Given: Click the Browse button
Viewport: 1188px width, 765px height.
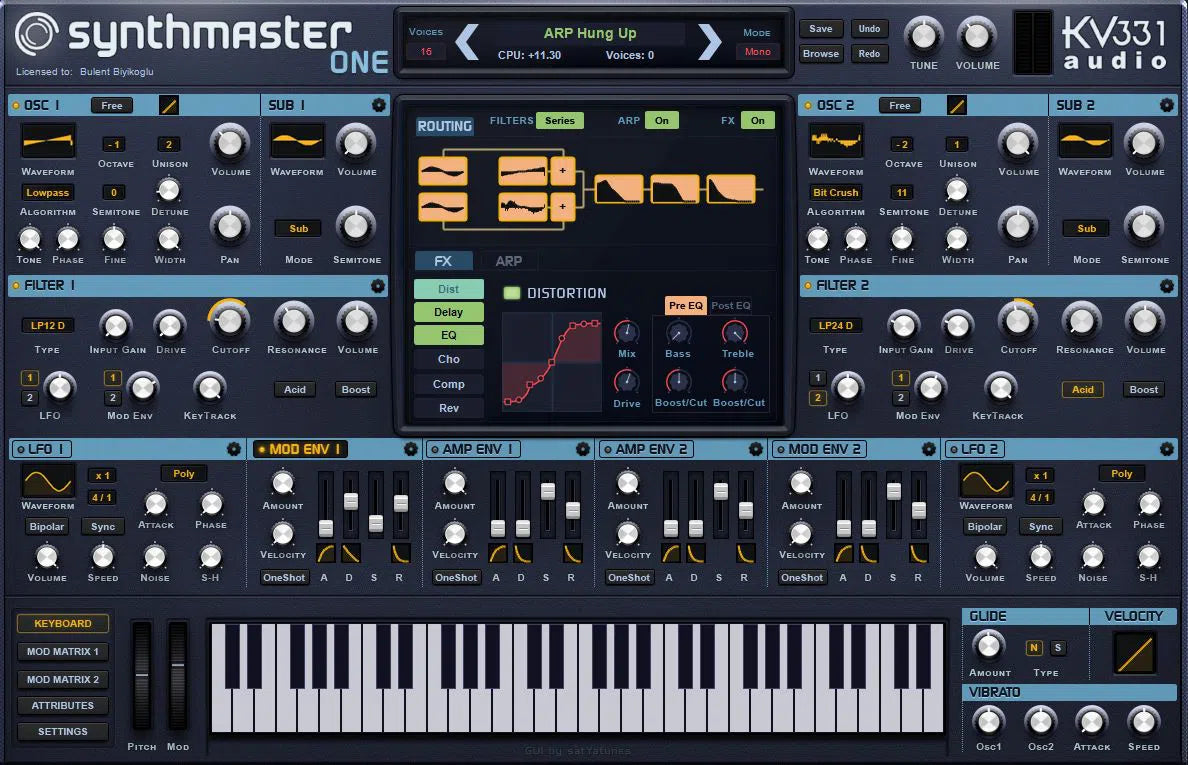Looking at the screenshot, I should point(820,53).
